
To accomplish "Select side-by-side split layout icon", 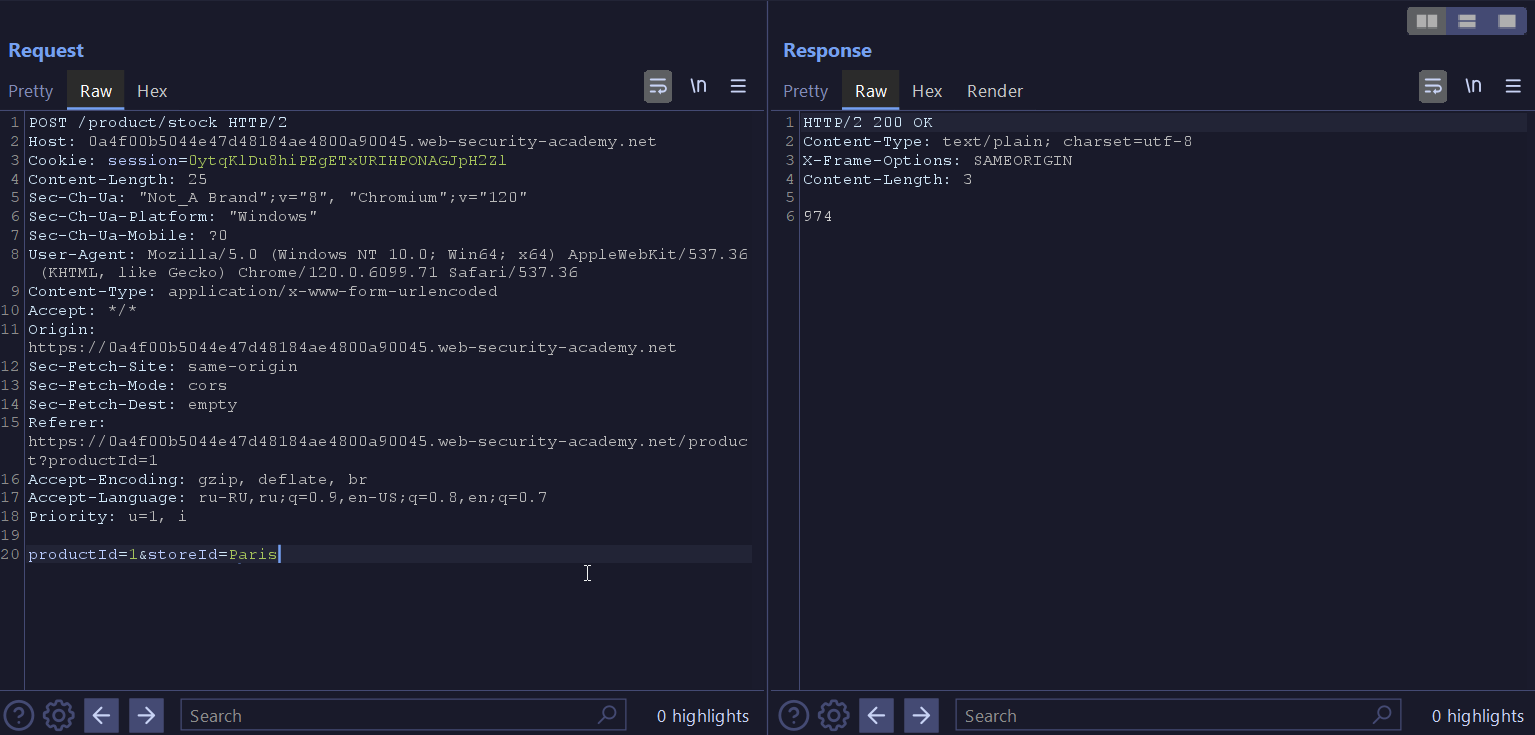I will click(x=1427, y=21).
